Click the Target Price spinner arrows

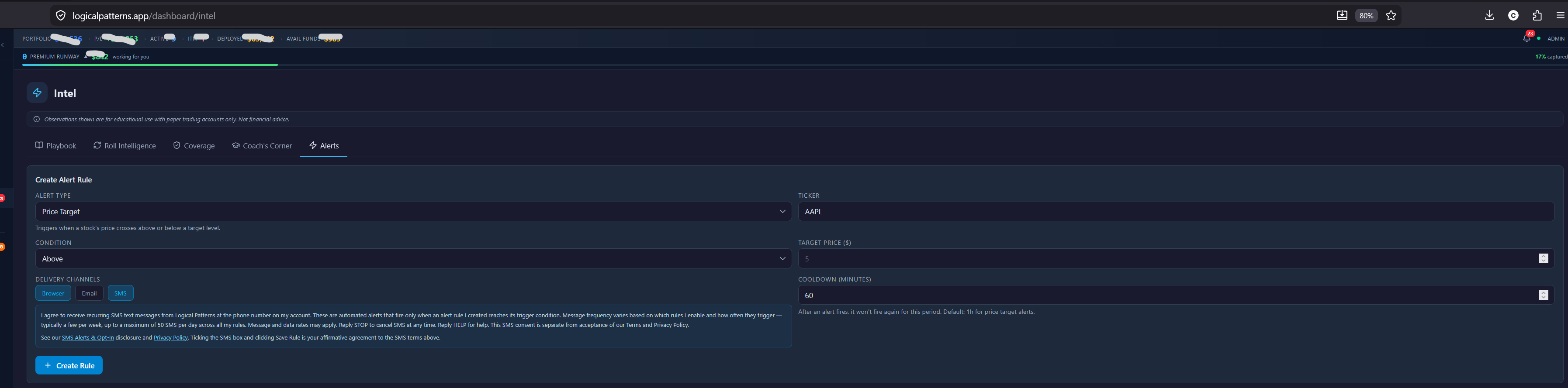tap(1543, 258)
